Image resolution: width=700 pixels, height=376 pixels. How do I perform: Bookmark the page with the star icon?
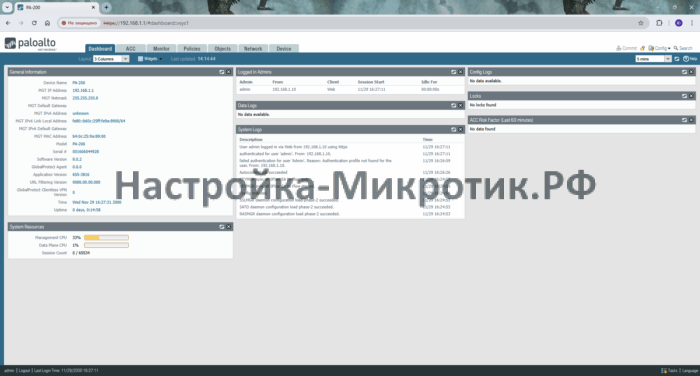coord(641,23)
